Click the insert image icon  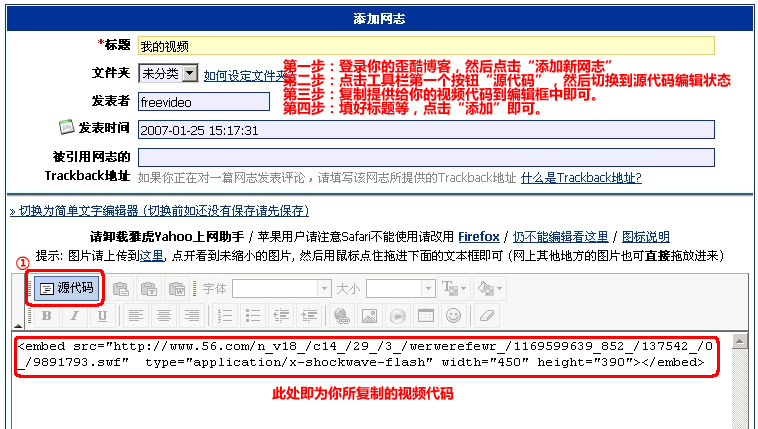pos(369,316)
